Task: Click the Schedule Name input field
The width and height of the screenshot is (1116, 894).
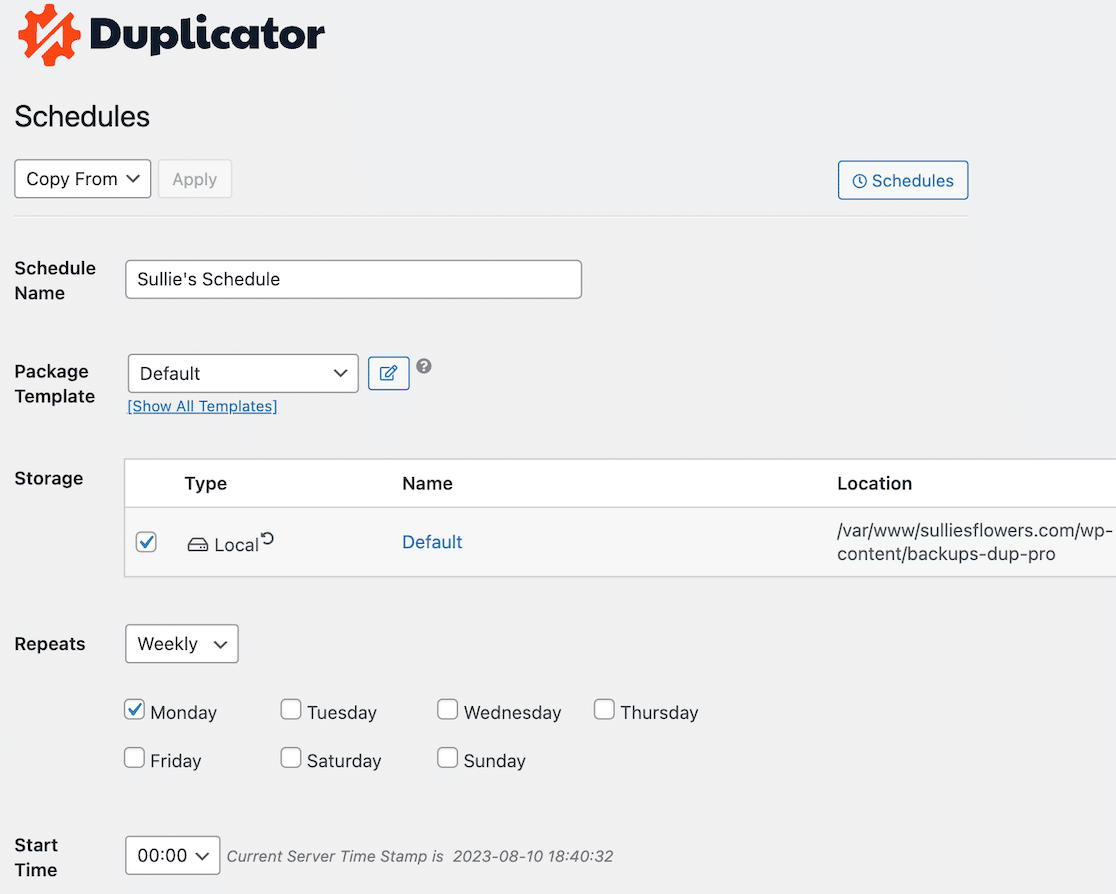Action: (x=353, y=279)
